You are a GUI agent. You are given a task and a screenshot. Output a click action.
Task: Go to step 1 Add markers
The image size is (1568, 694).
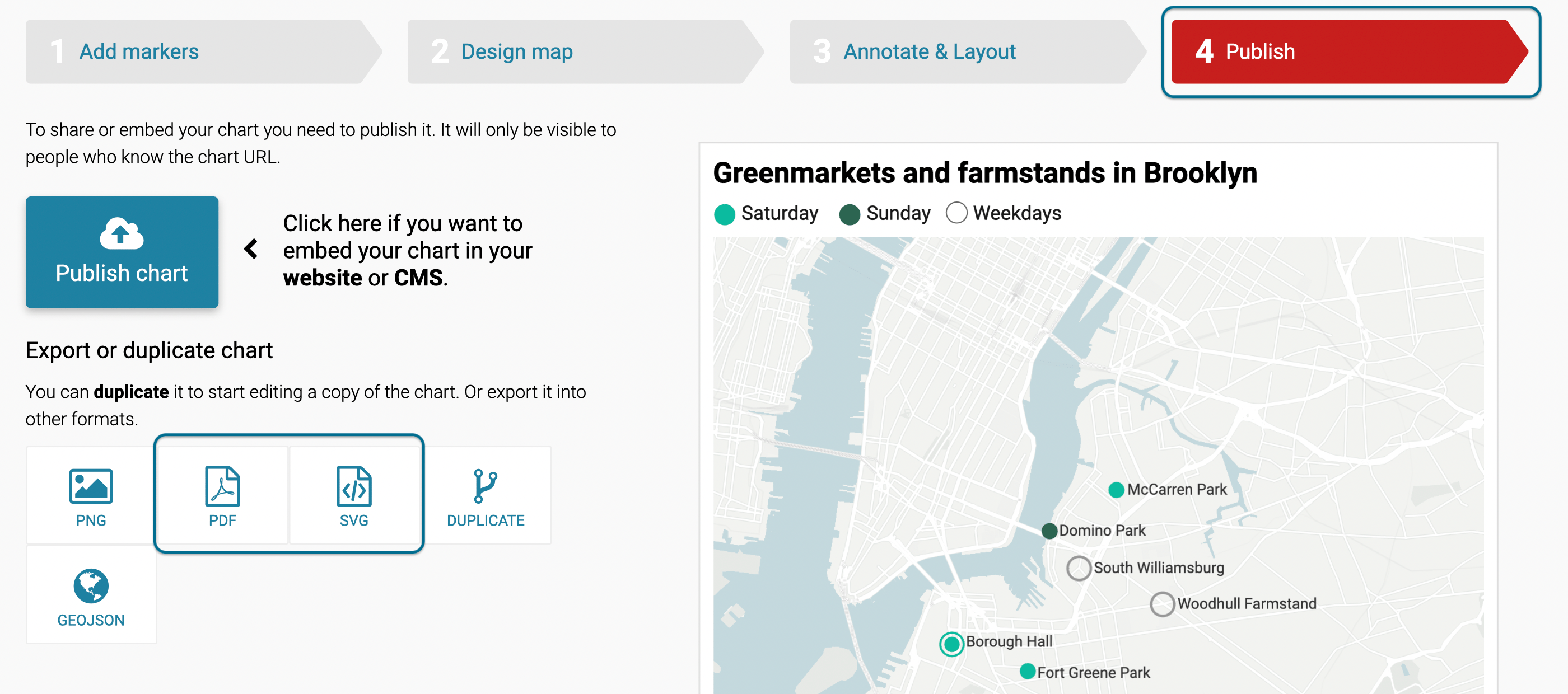pos(139,51)
